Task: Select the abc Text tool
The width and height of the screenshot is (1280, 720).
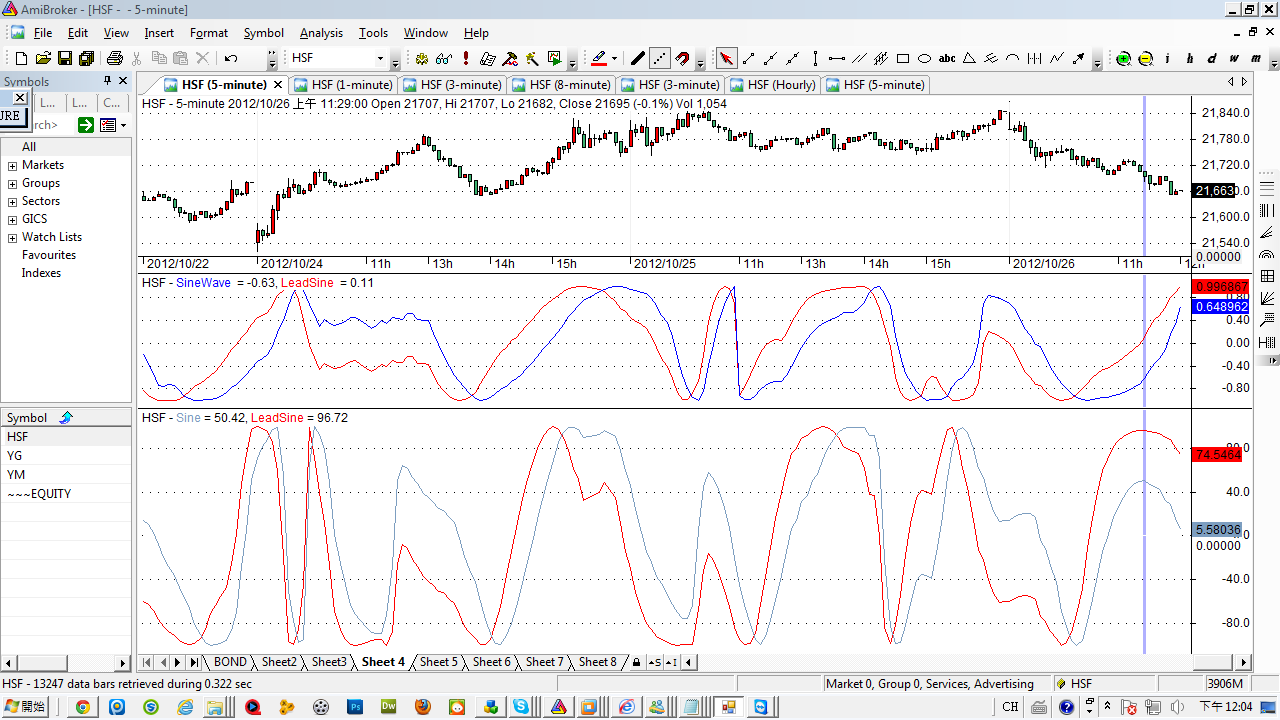Action: pyautogui.click(x=947, y=59)
